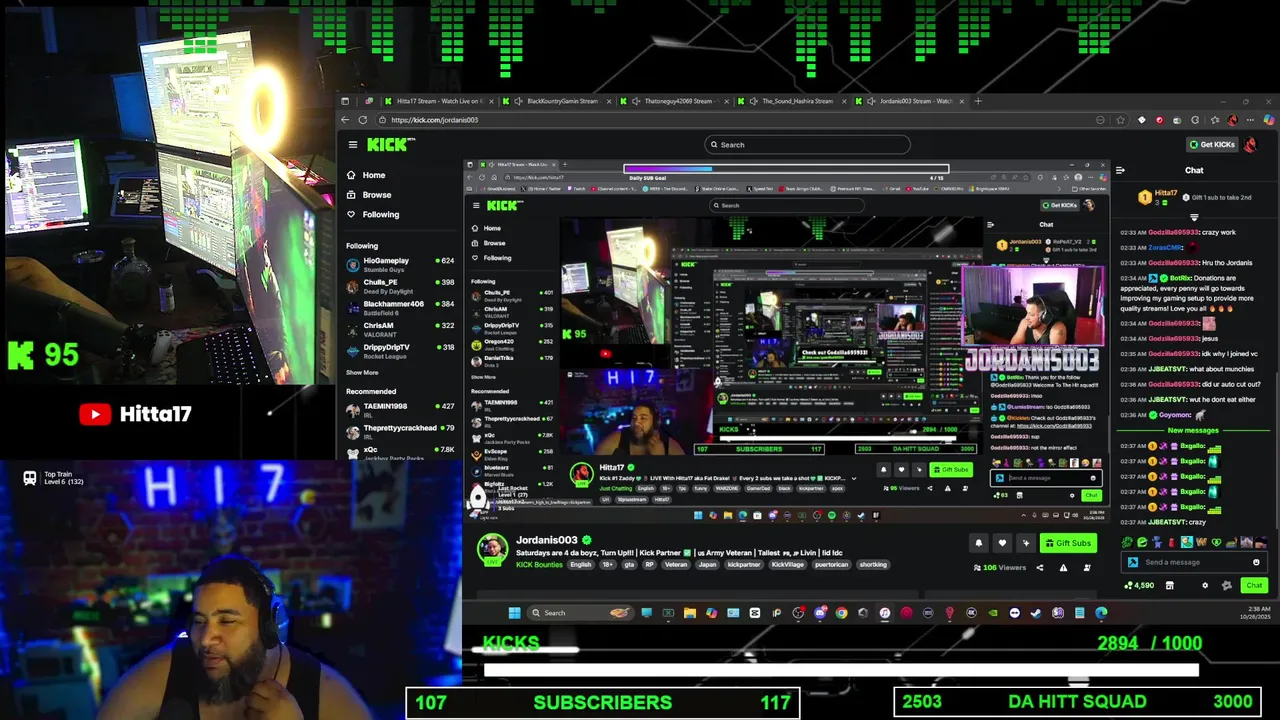Select the gta tag
1280x720 pixels.
(630, 565)
